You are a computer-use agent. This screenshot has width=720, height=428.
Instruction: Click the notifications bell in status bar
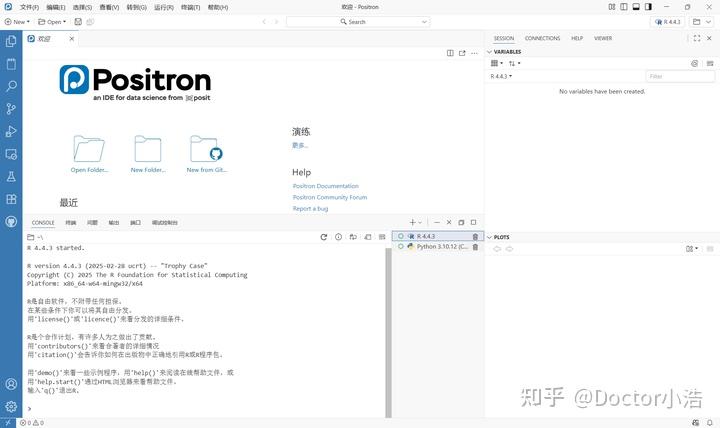click(710, 423)
